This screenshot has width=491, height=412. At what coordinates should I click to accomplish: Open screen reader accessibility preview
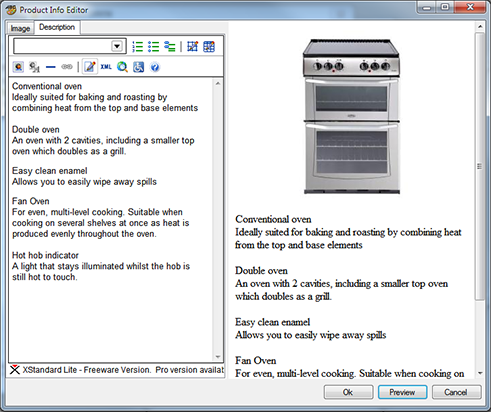click(x=139, y=67)
